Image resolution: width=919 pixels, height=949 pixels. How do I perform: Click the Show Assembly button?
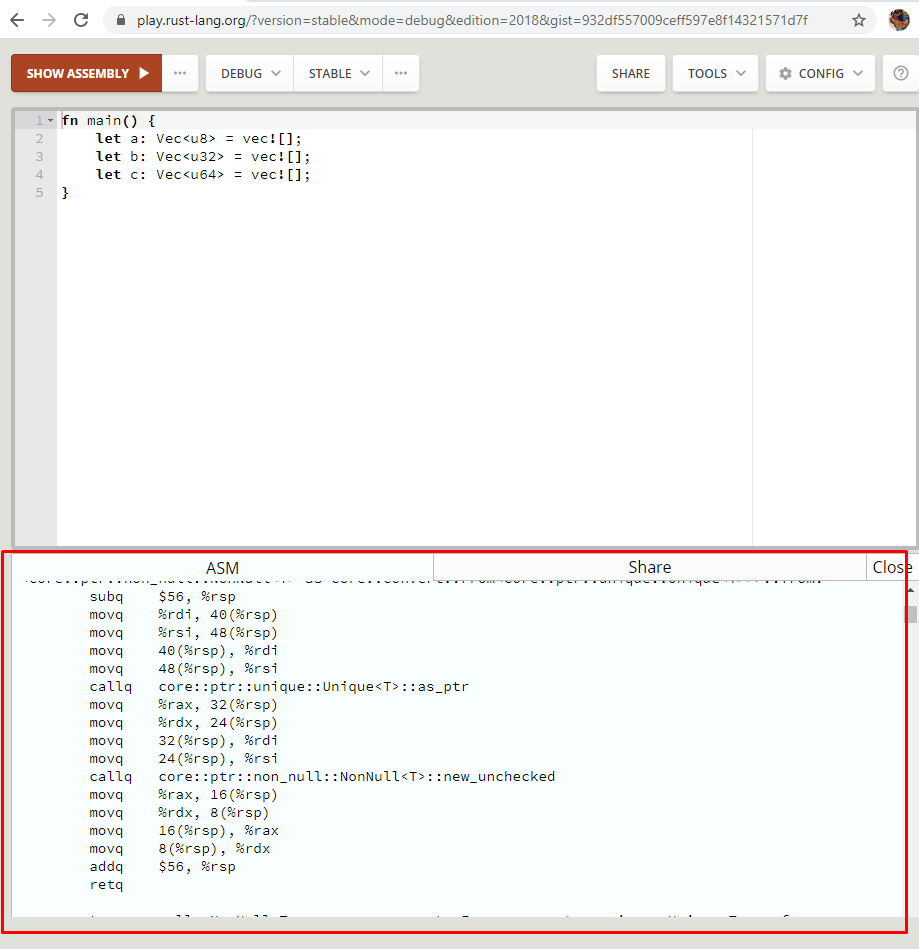pos(87,73)
